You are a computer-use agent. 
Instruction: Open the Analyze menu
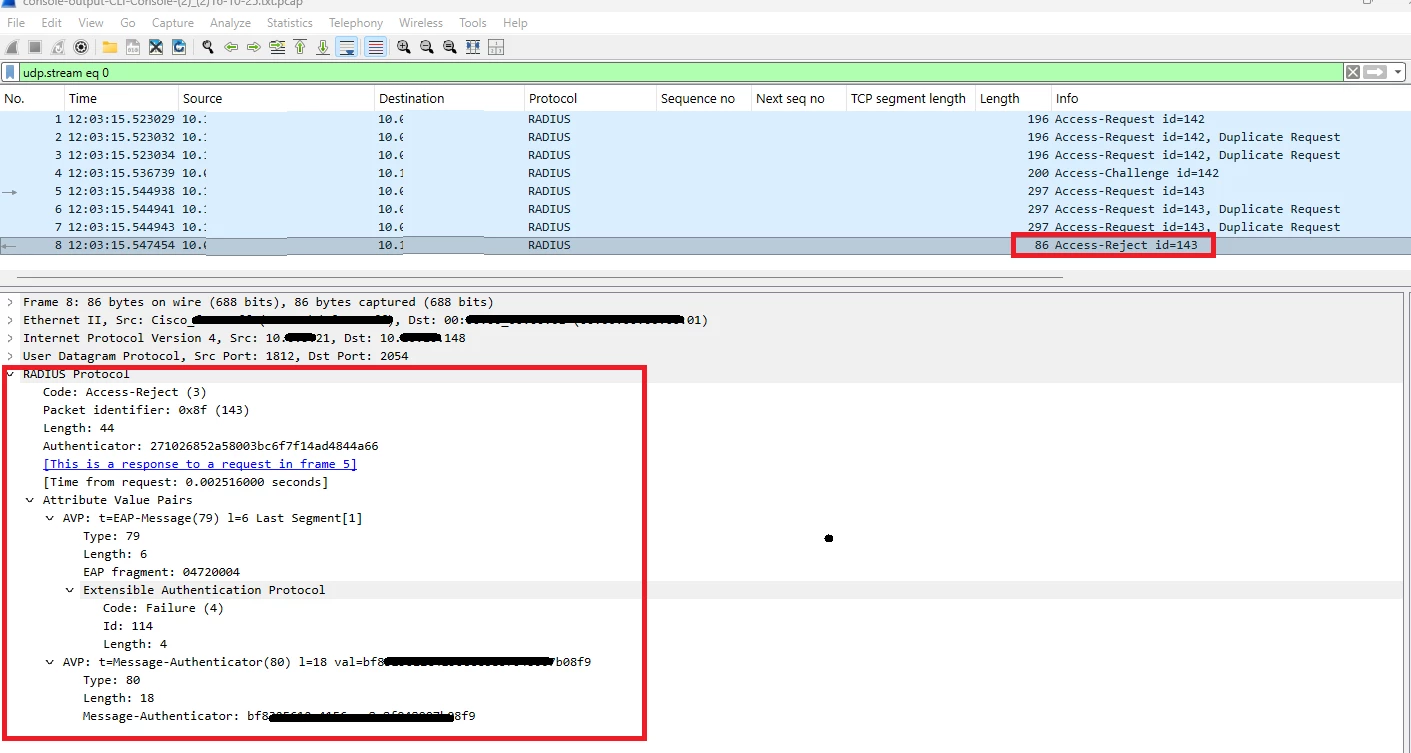[230, 22]
